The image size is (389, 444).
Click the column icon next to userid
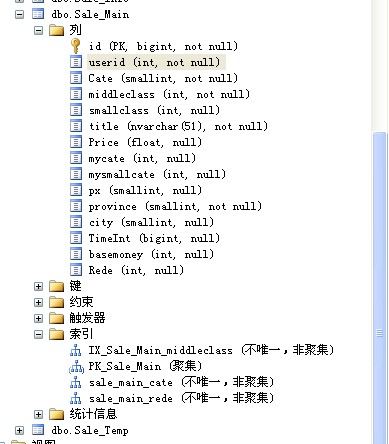(76, 62)
